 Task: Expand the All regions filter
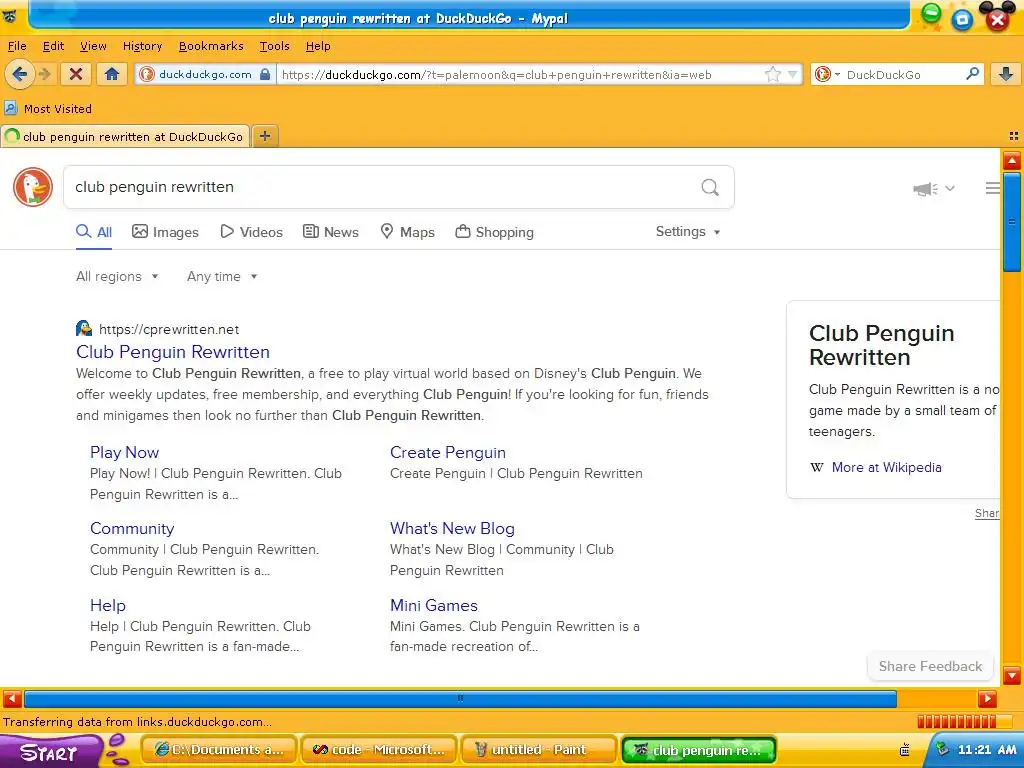[x=118, y=276]
